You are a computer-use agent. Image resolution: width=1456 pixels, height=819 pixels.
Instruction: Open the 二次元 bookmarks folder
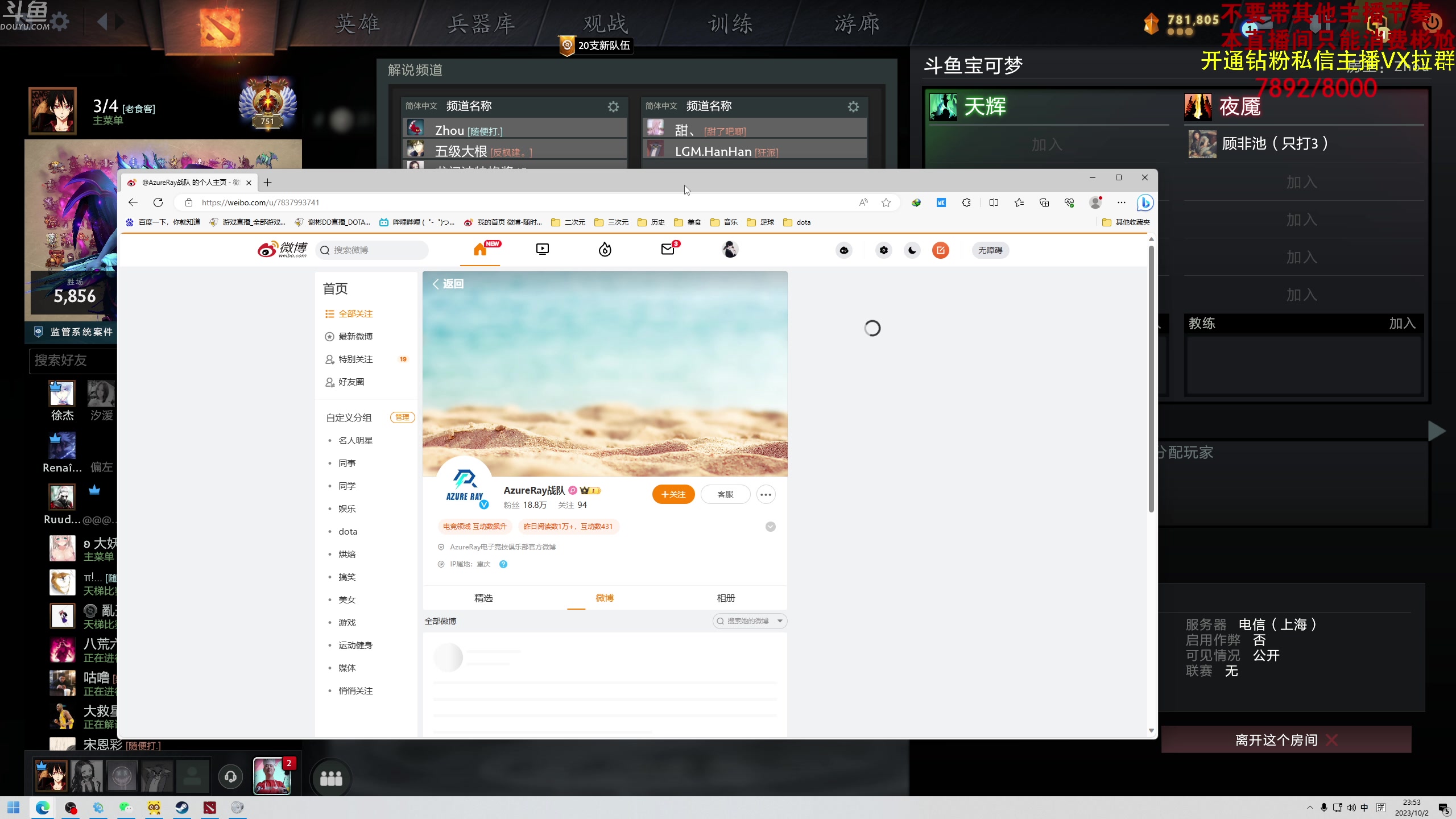click(x=568, y=222)
